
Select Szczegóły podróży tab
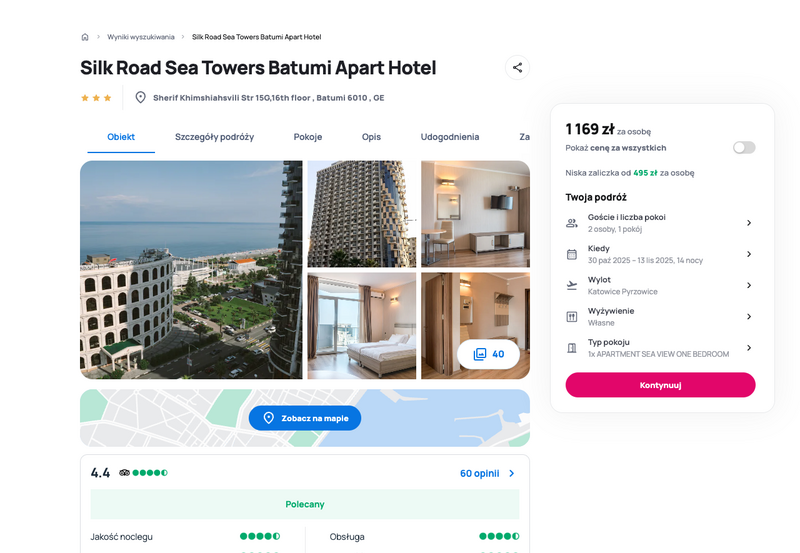pos(214,137)
